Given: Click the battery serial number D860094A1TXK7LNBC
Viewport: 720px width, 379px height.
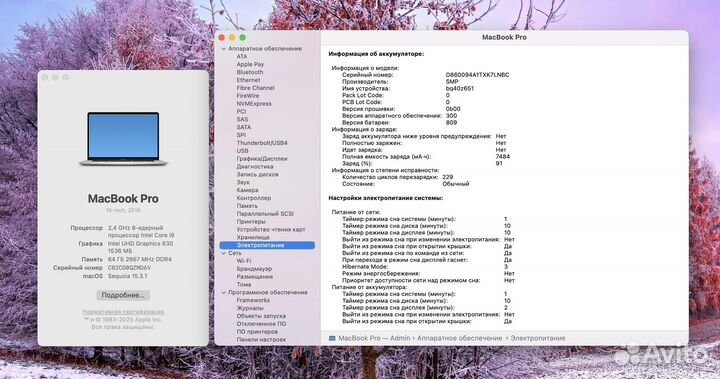Looking at the screenshot, I should point(477,75).
